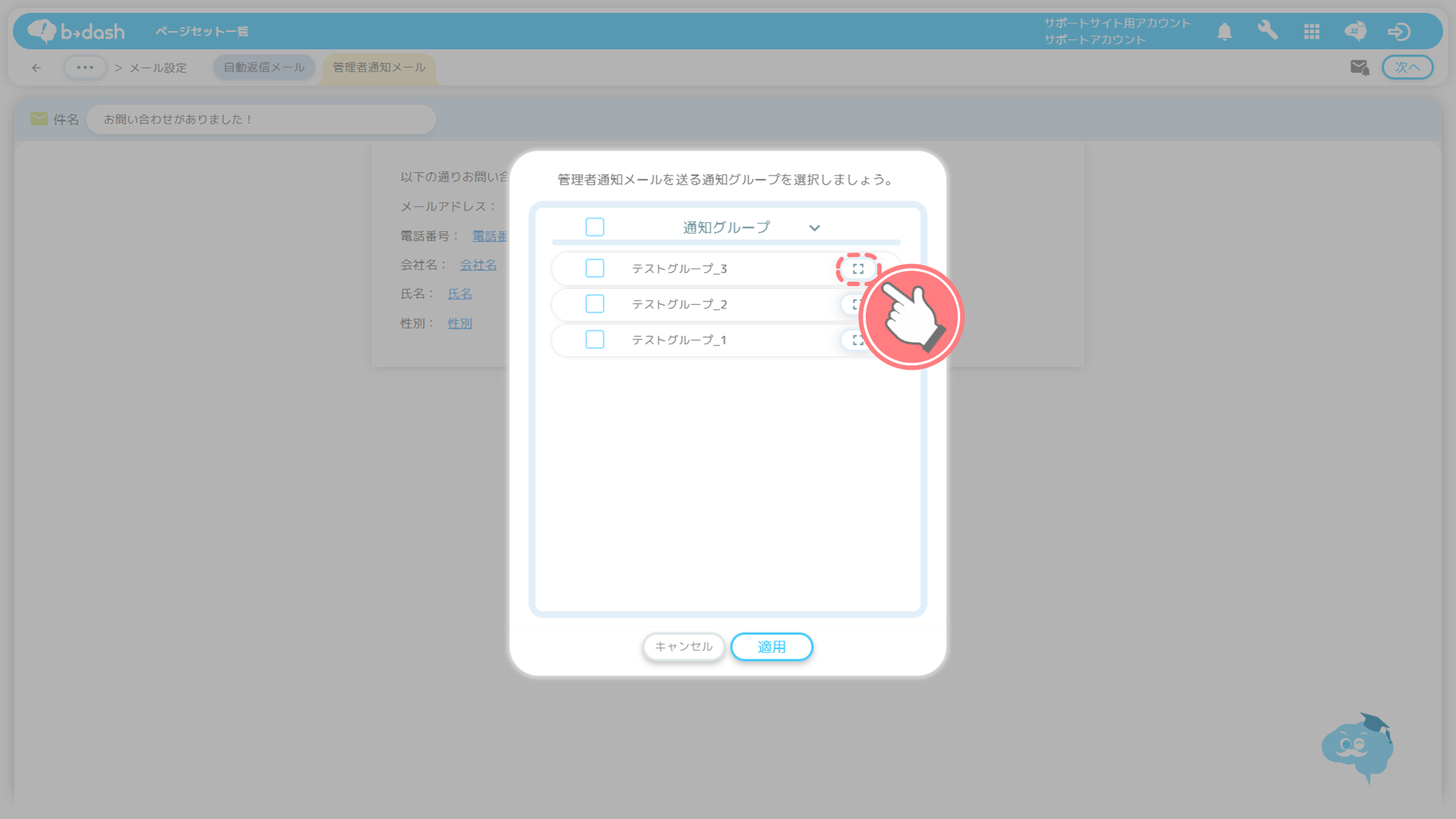Screen dimensions: 1456x819
Task: Click the キャンセル button
Action: (x=683, y=646)
